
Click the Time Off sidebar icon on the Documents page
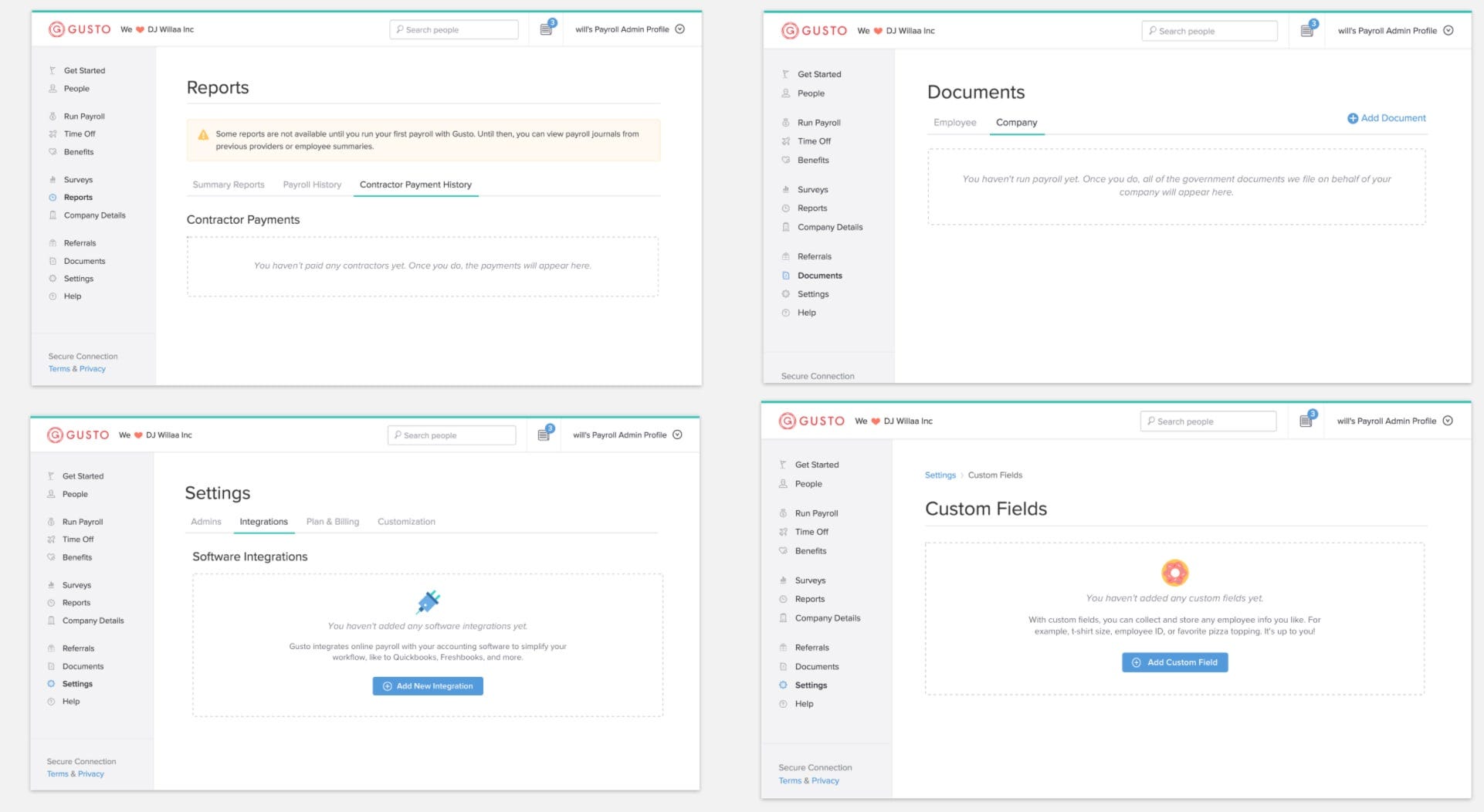[786, 141]
